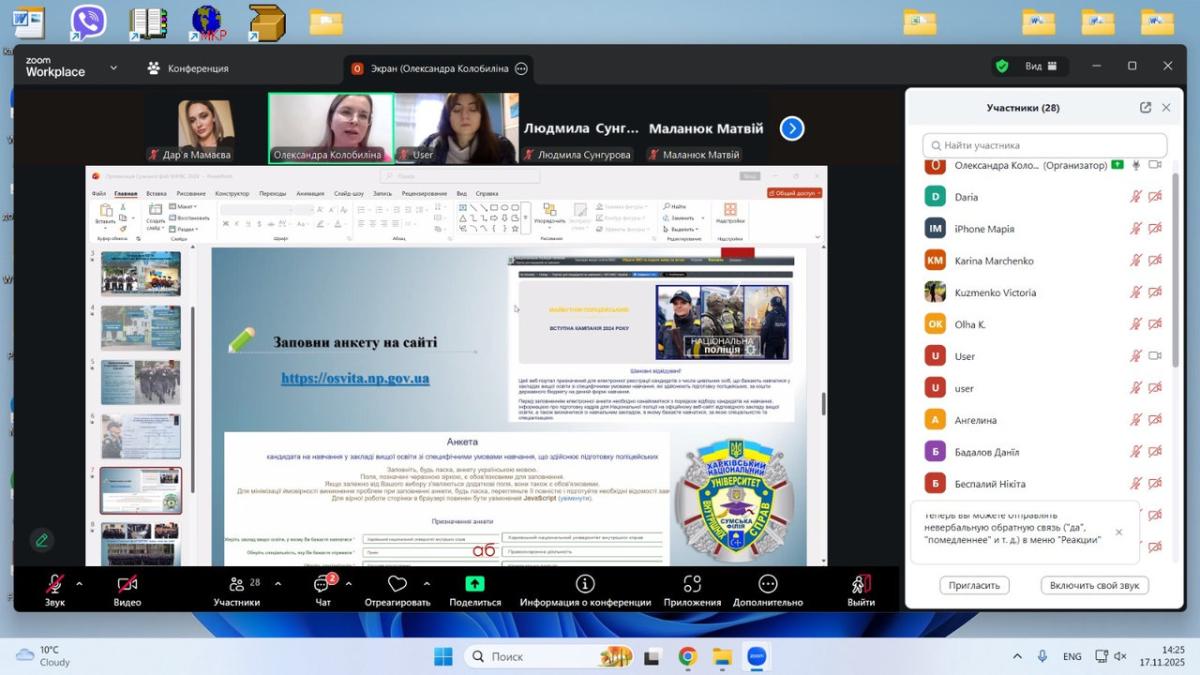Expand the reactions arrow next to Отреагировать
Viewport: 1200px width, 675px height.
tap(427, 584)
